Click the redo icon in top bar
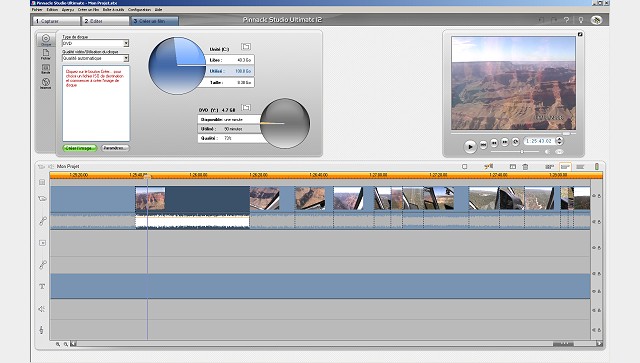 (554, 20)
